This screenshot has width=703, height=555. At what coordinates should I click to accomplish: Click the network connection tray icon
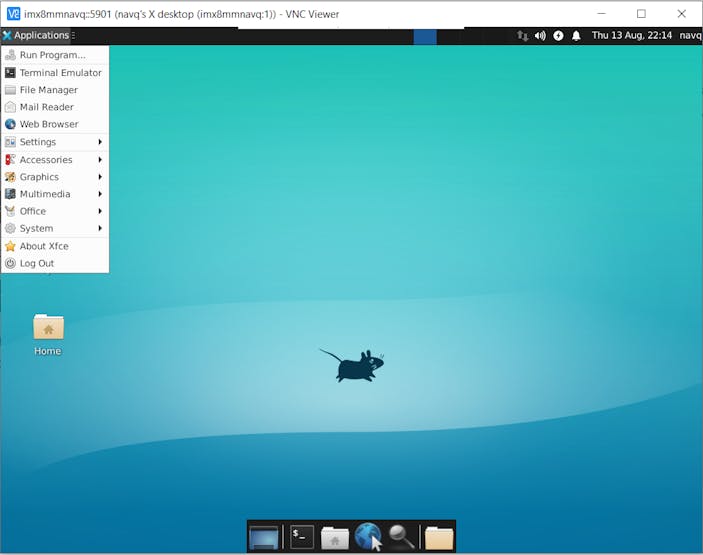click(522, 35)
